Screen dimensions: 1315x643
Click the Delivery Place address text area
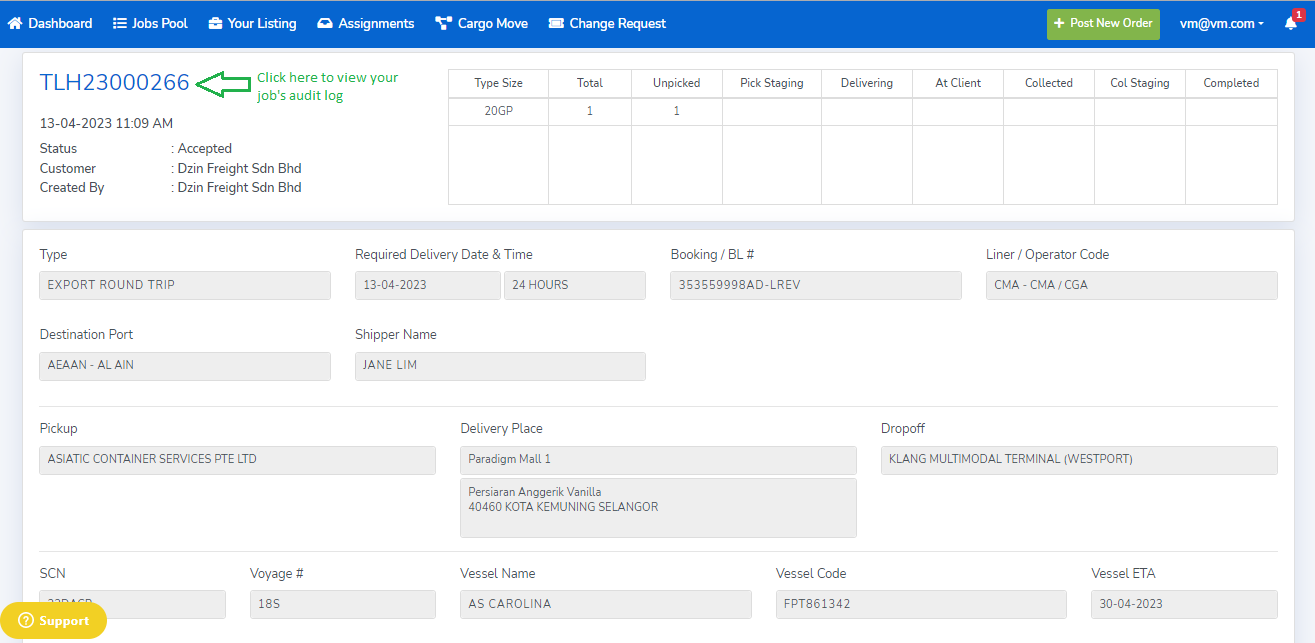[x=658, y=507]
